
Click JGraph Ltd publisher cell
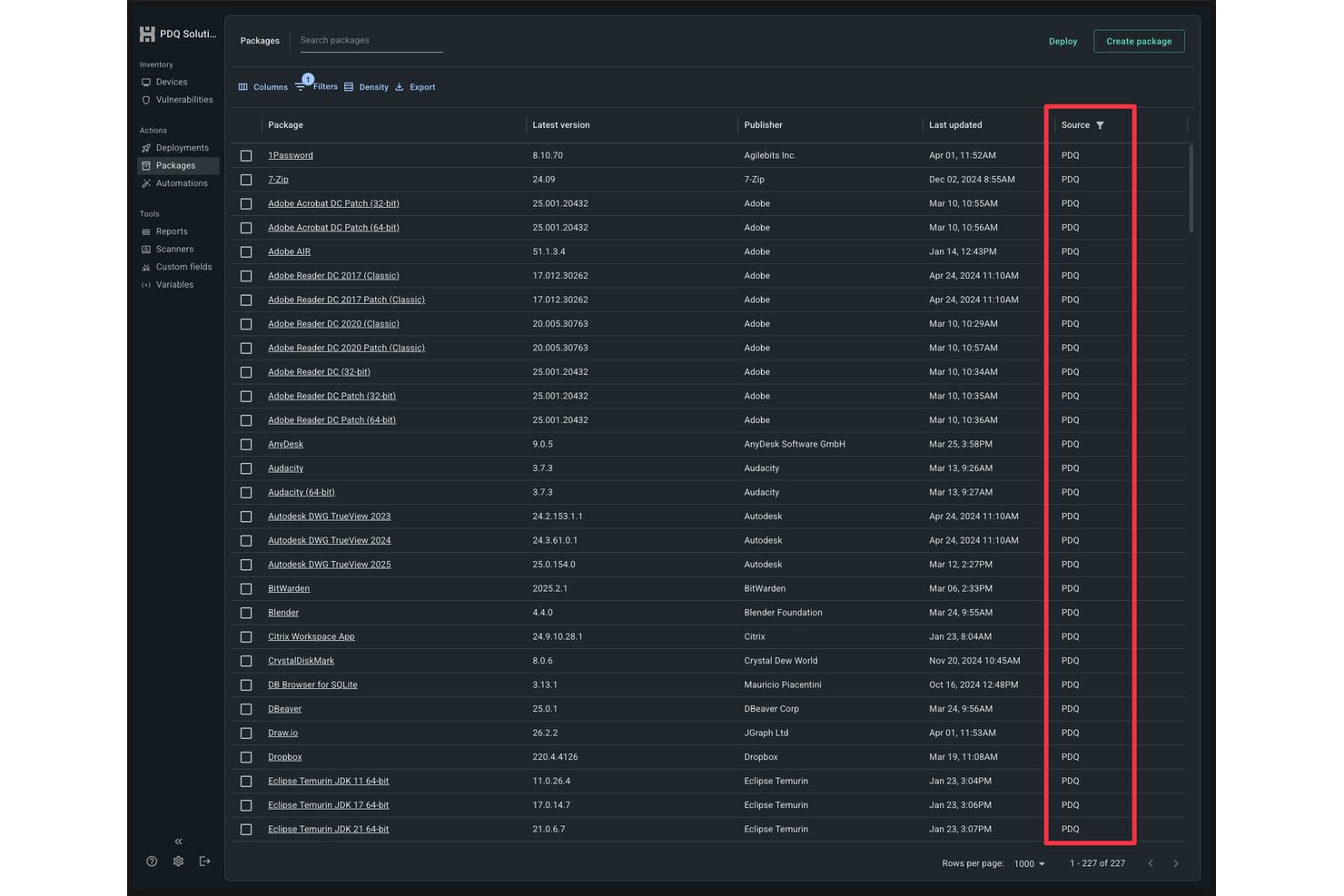(766, 733)
